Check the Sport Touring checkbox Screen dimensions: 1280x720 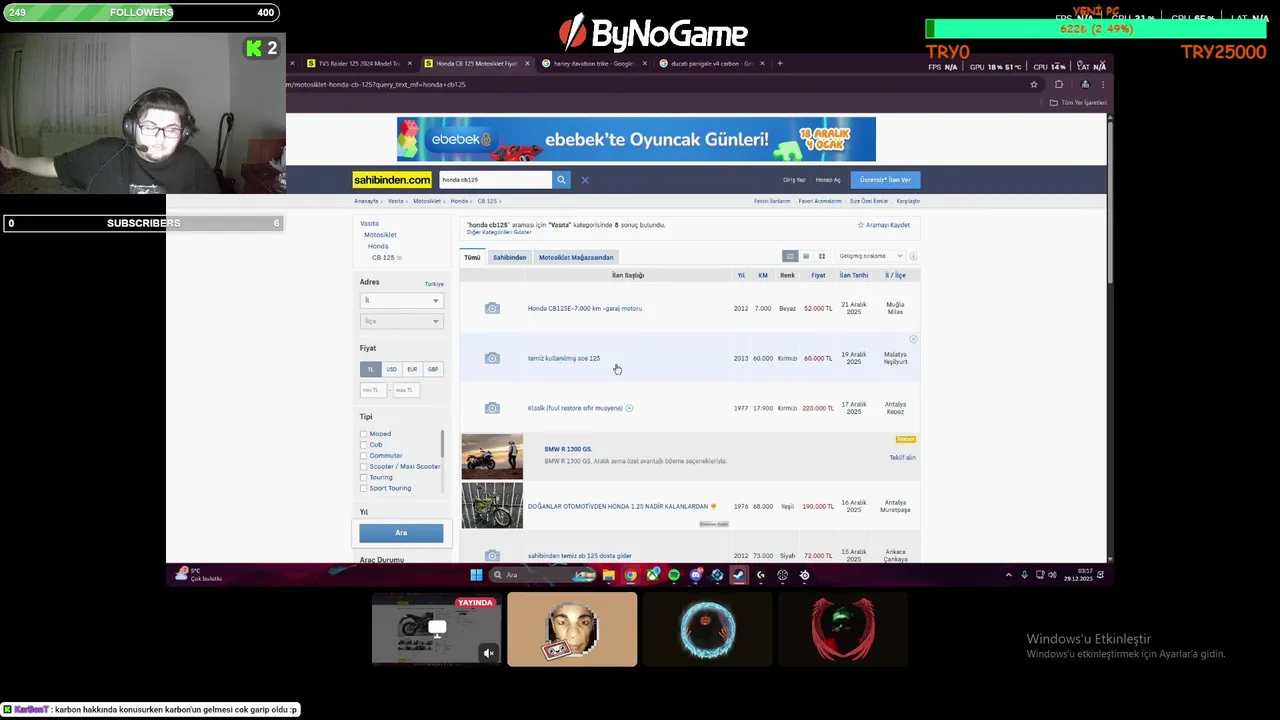pyautogui.click(x=363, y=489)
